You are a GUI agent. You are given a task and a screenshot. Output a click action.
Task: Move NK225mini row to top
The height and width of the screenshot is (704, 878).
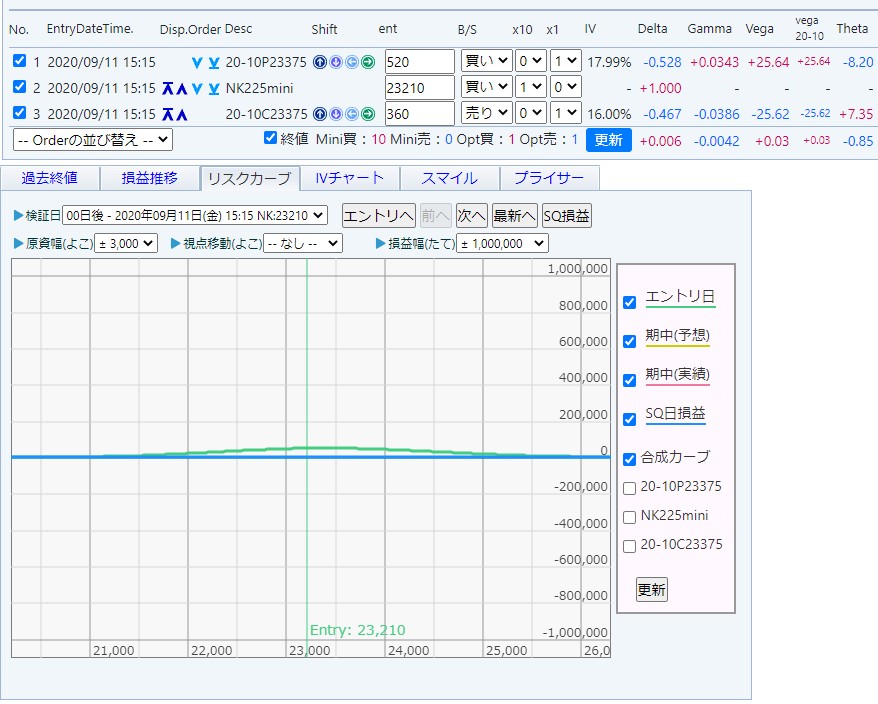tap(167, 88)
